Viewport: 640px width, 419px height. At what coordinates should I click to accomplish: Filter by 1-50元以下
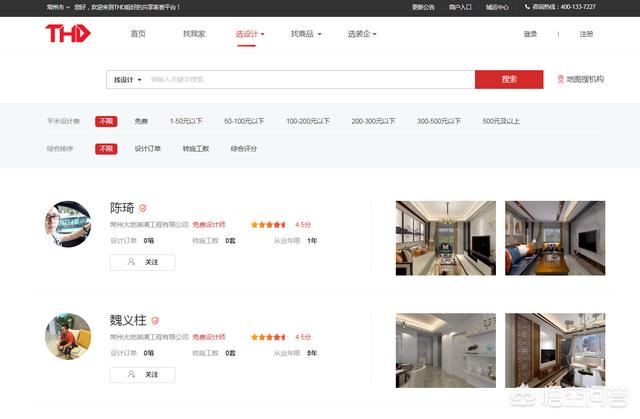point(186,121)
